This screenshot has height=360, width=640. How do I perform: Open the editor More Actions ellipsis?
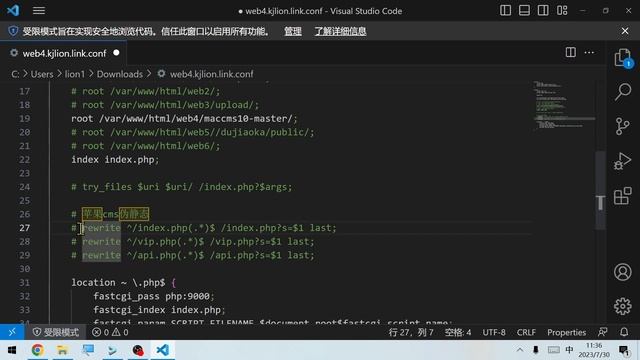pyautogui.click(x=589, y=52)
